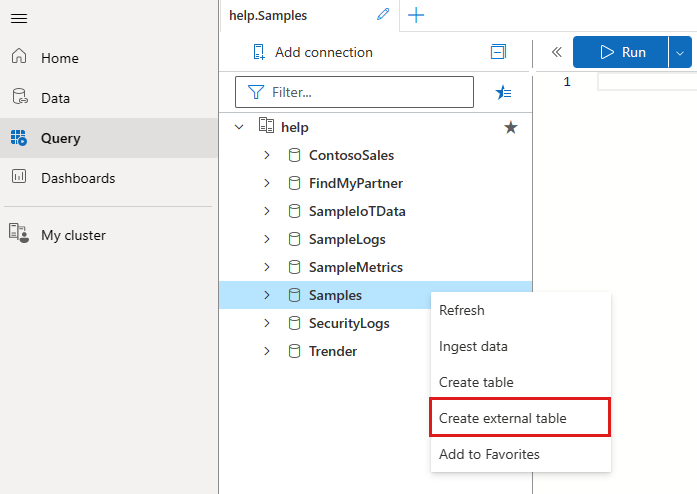This screenshot has width=697, height=494.
Task: Focus the Filter text field
Action: (x=354, y=92)
